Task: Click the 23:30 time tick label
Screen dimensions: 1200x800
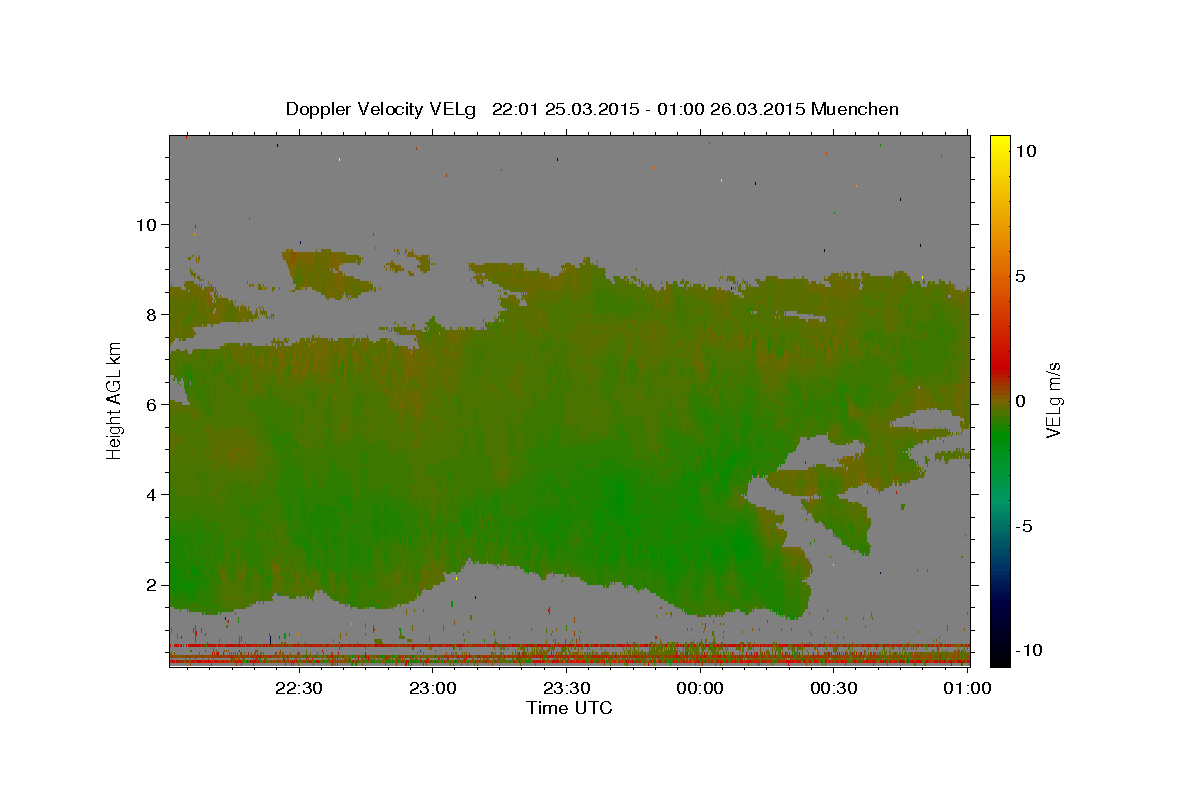Action: pyautogui.click(x=566, y=688)
